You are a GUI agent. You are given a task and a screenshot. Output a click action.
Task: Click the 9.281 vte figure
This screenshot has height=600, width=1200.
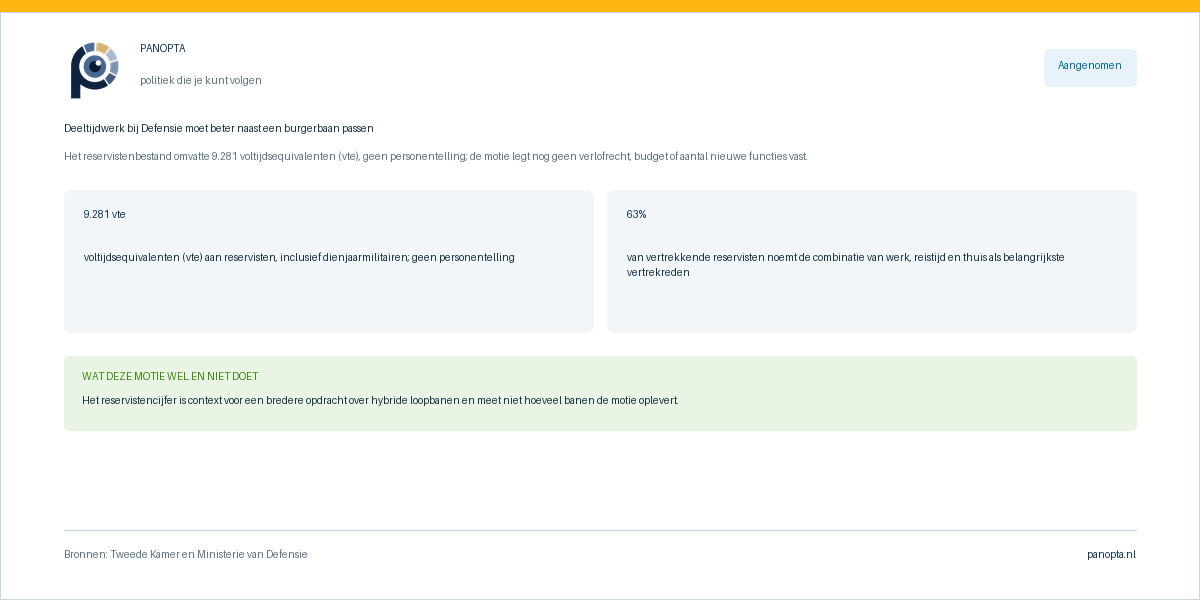point(105,214)
